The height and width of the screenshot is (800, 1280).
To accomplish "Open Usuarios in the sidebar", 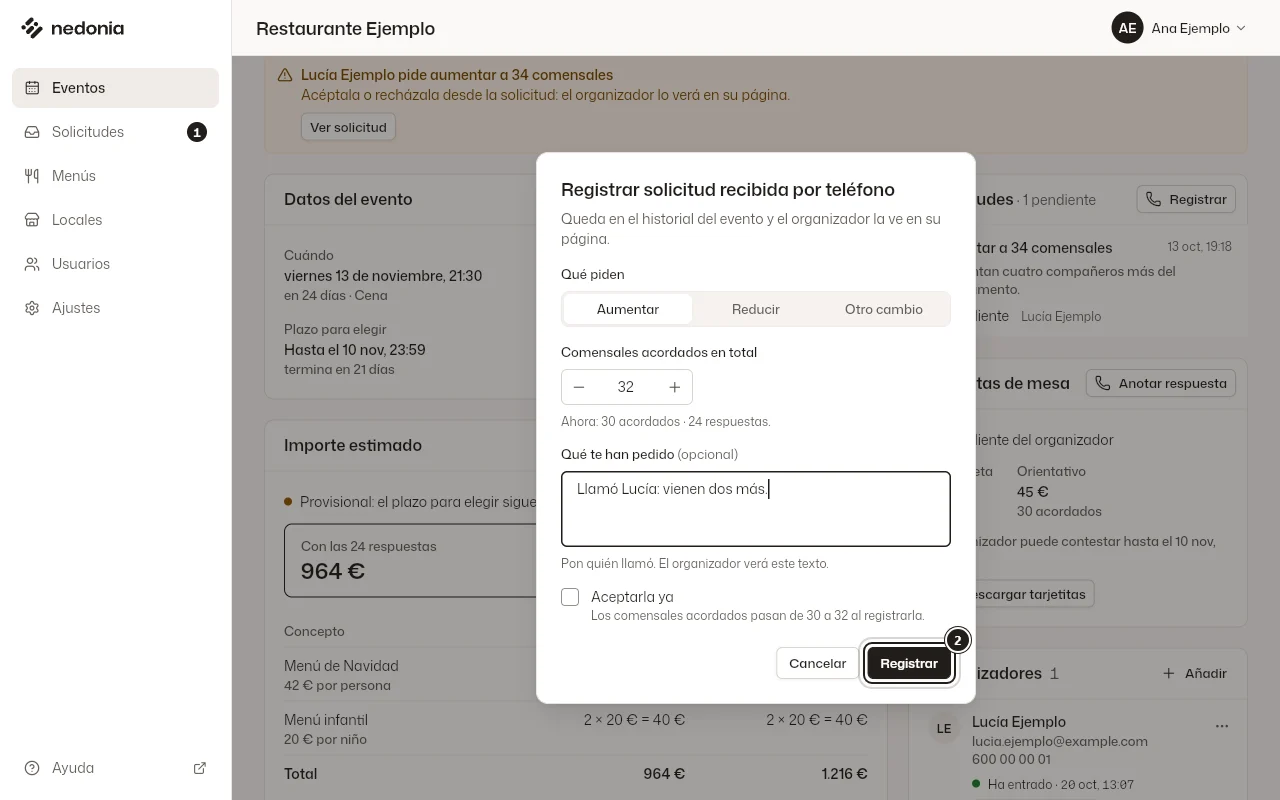I will point(115,264).
